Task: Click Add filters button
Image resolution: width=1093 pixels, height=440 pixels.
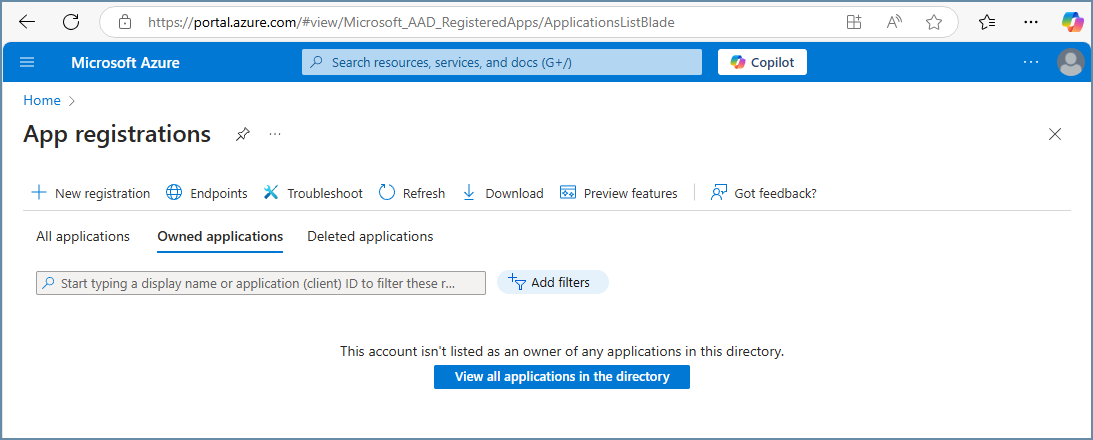Action: [553, 282]
